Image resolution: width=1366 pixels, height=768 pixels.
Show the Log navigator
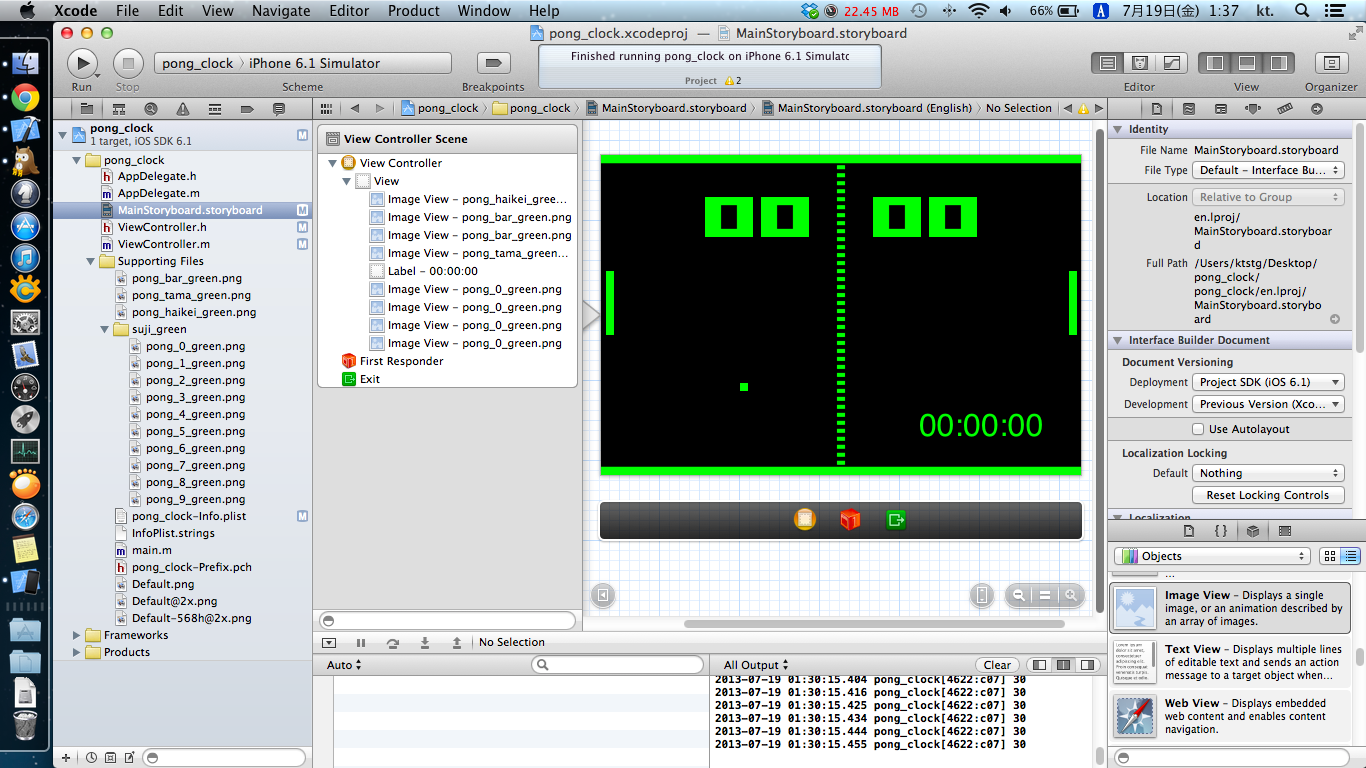(x=278, y=108)
